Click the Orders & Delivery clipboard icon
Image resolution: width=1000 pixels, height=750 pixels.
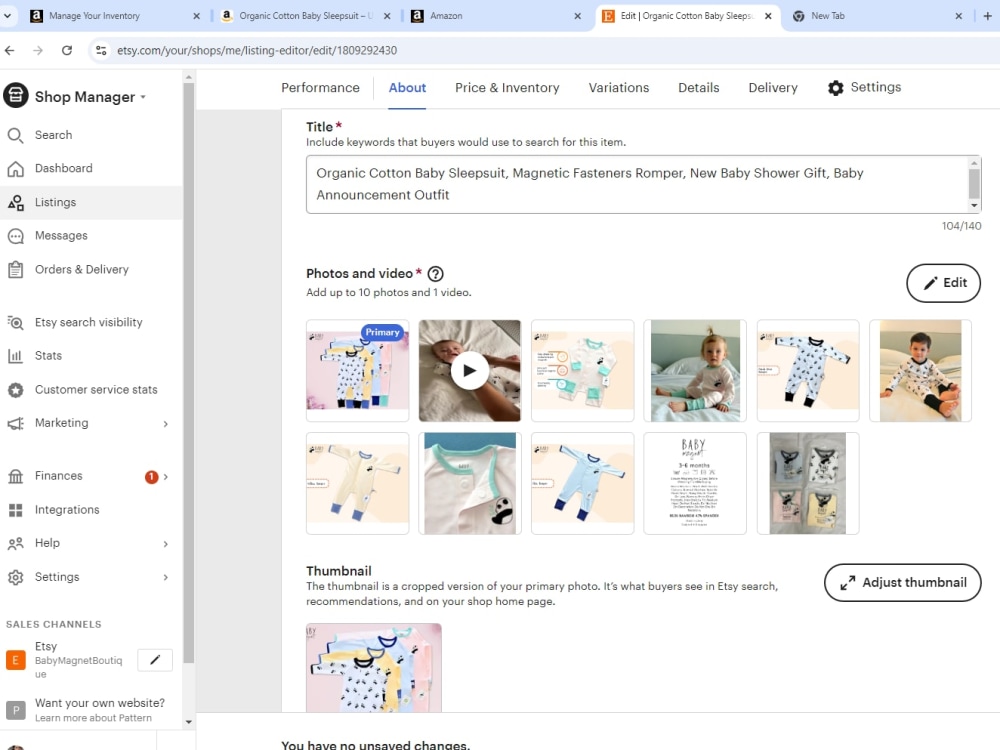pyautogui.click(x=15, y=270)
